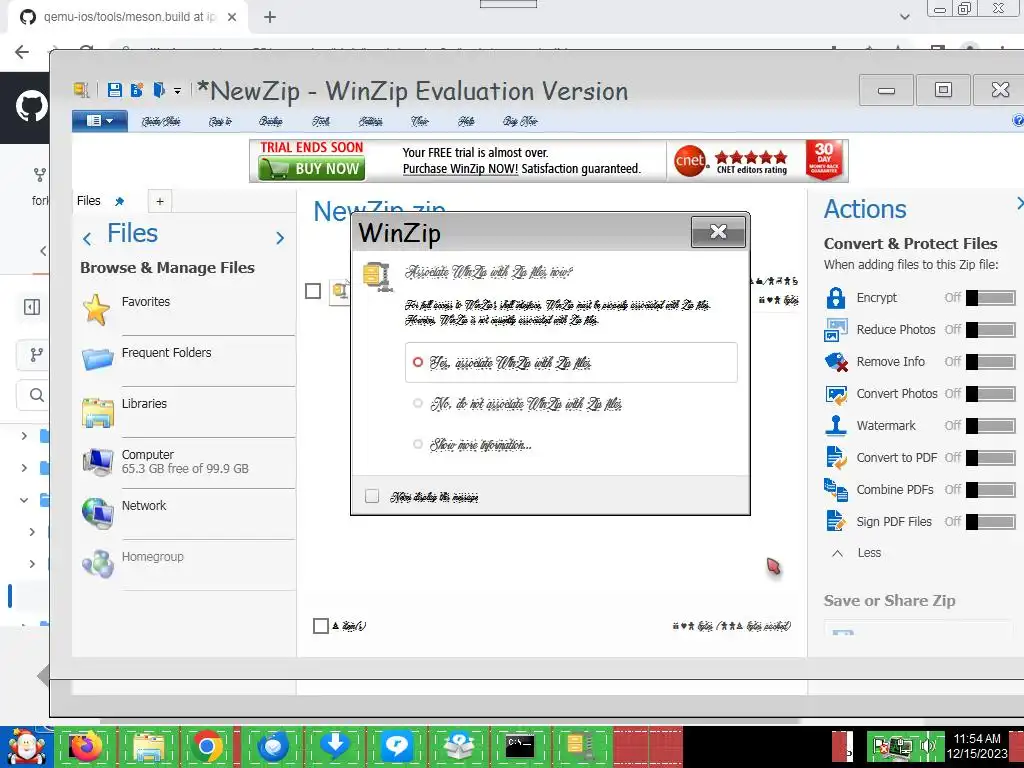Screen dimensions: 1024x768
Task: Open the Backup ribbon tab
Action: (270, 121)
